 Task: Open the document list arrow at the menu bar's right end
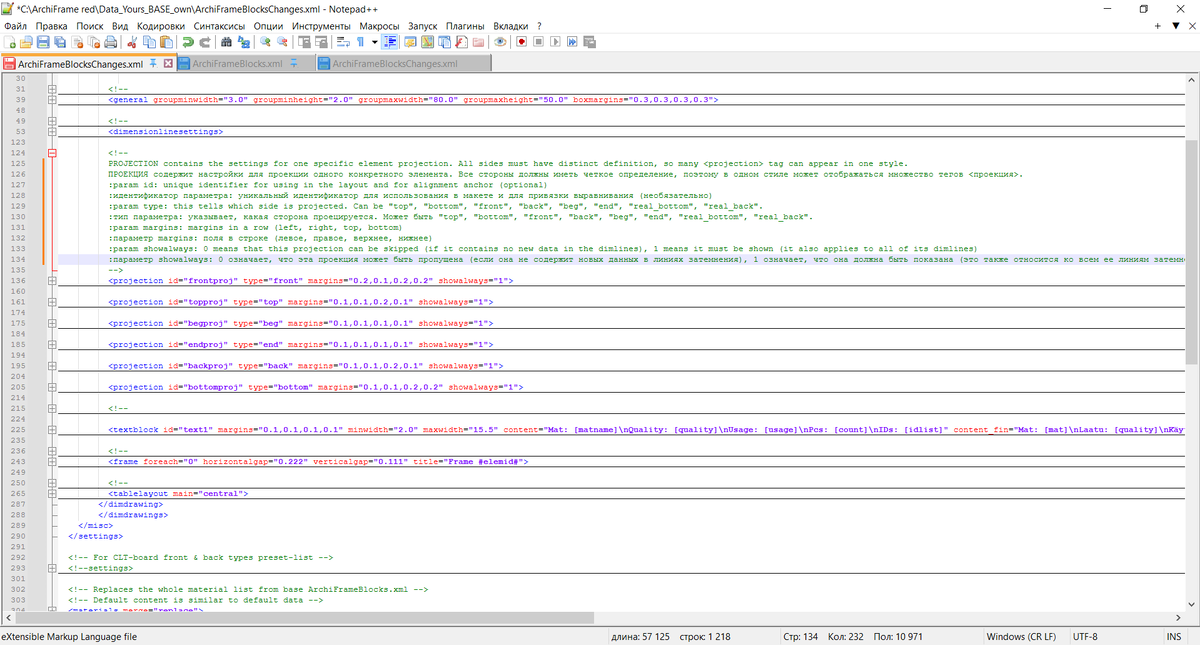pyautogui.click(x=1175, y=25)
